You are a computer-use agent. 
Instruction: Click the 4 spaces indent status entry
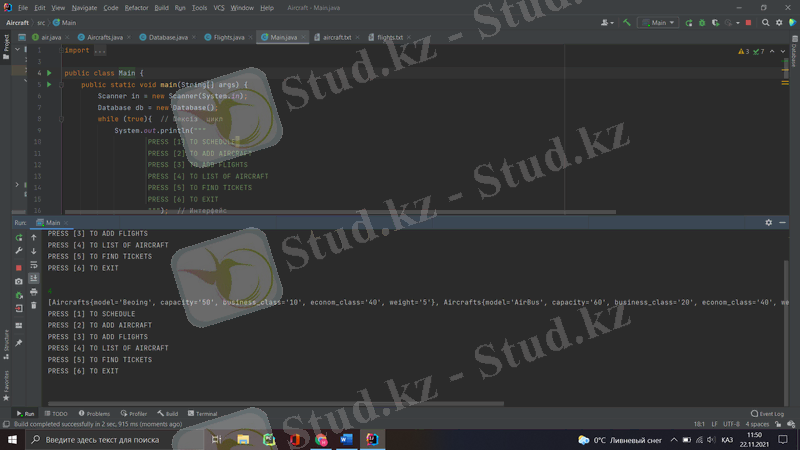(x=757, y=424)
